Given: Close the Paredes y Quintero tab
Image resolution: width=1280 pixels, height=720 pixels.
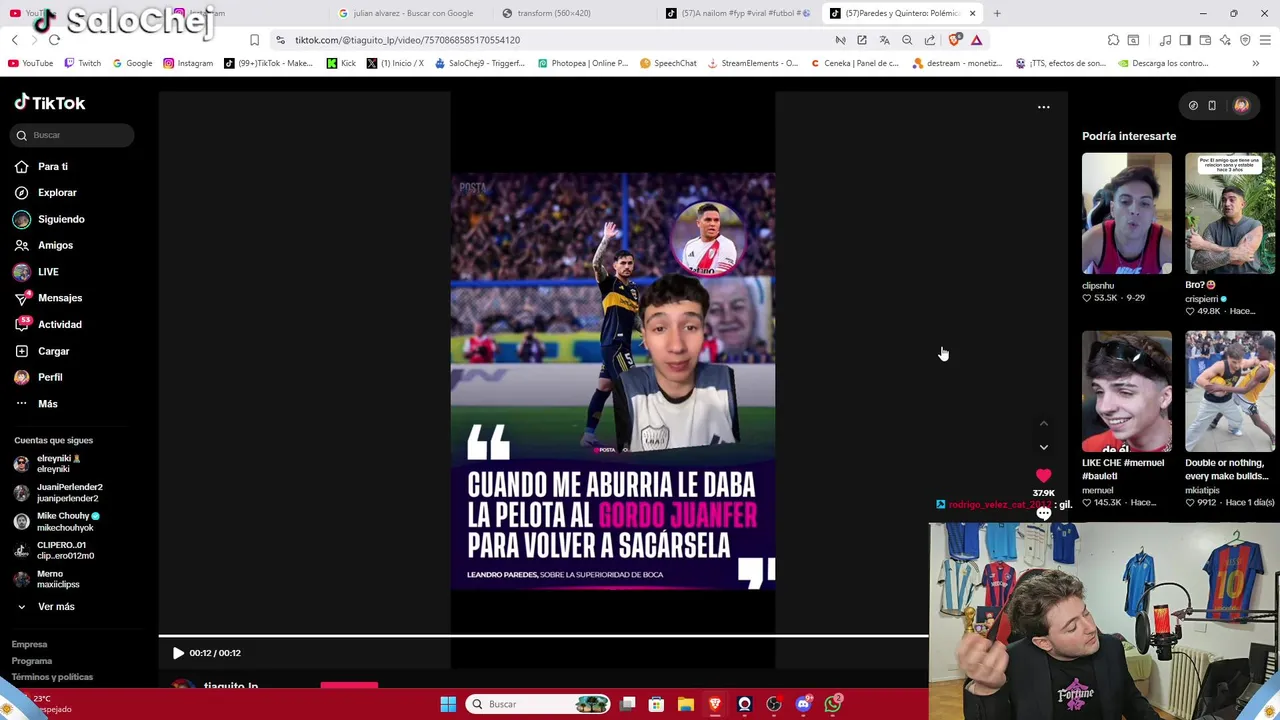Looking at the screenshot, I should [x=972, y=13].
